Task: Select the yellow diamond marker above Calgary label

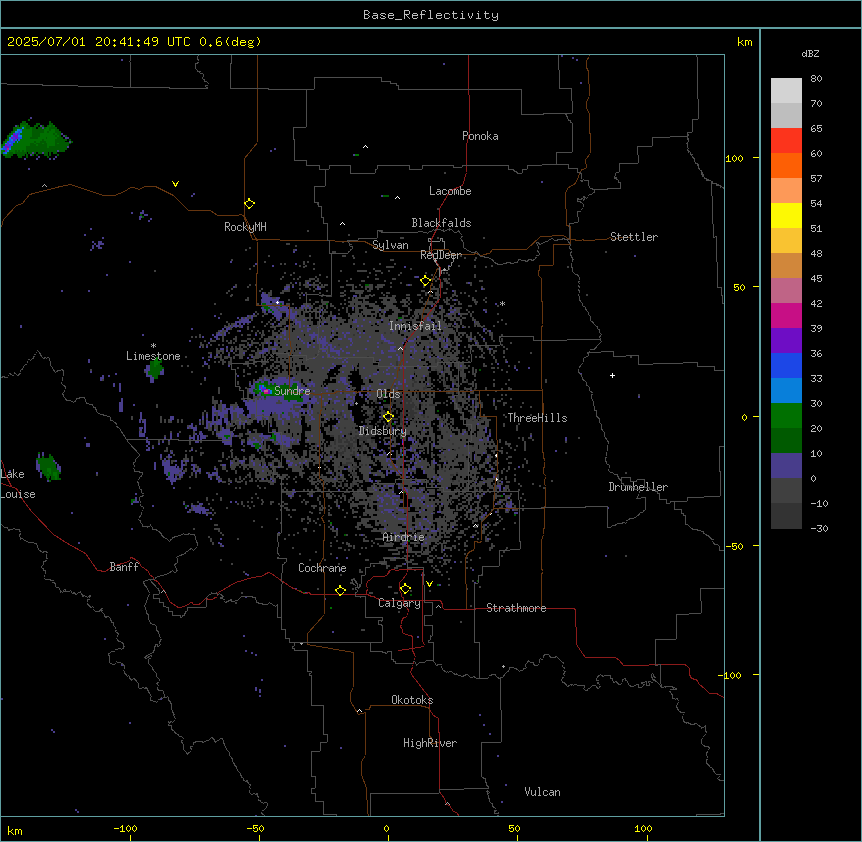Action: point(405,589)
